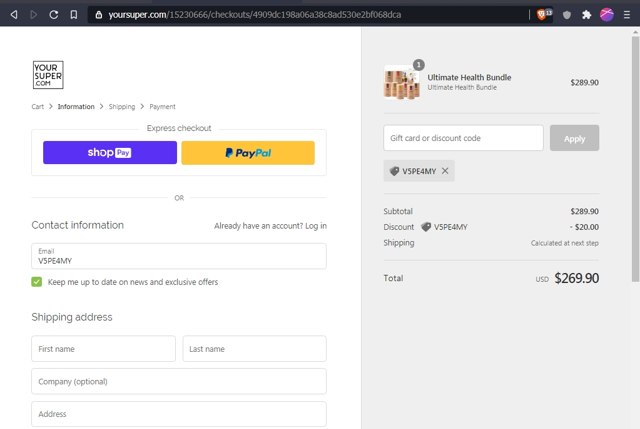Viewport: 640px width, 429px height.
Task: Open the browser profile avatar
Action: point(607,15)
